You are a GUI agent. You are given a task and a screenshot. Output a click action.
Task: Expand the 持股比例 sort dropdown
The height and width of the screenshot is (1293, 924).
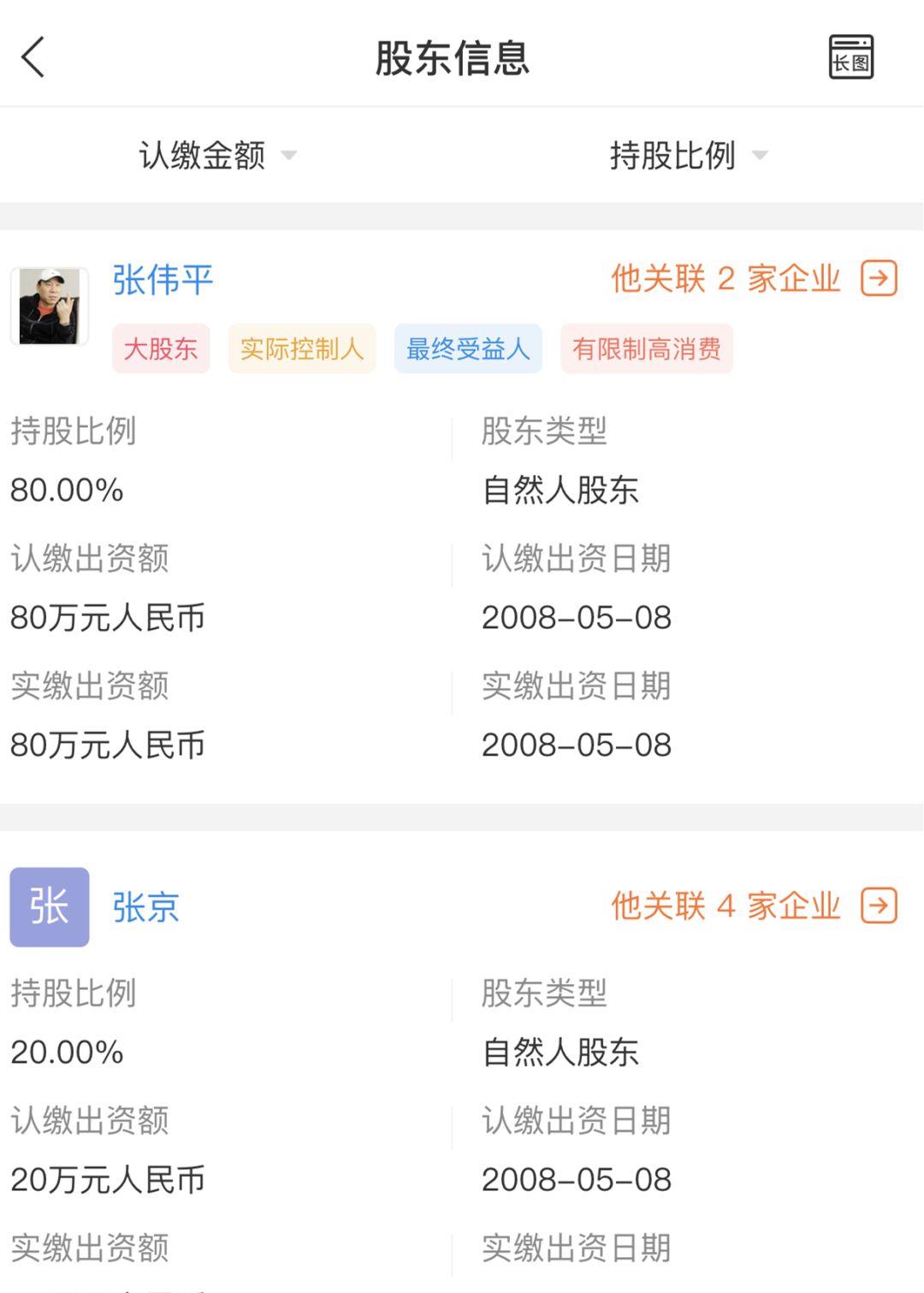672,156
